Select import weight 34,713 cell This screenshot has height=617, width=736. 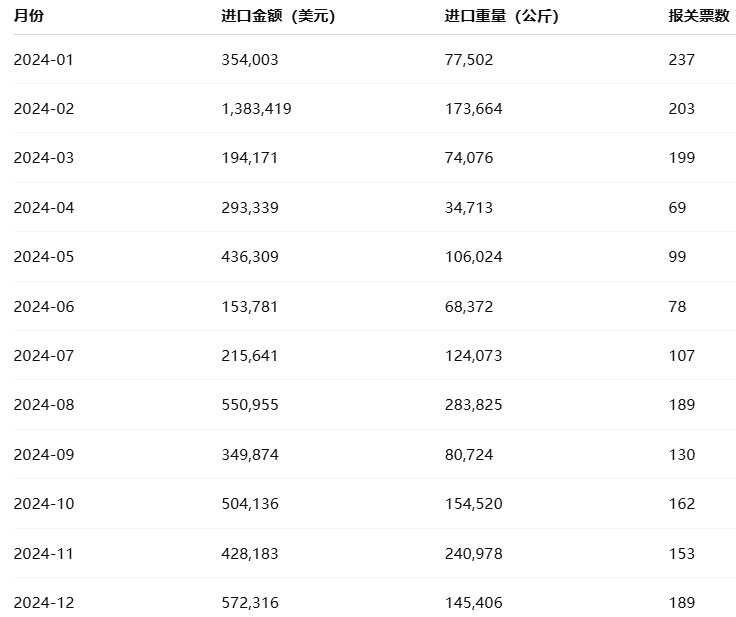[469, 208]
